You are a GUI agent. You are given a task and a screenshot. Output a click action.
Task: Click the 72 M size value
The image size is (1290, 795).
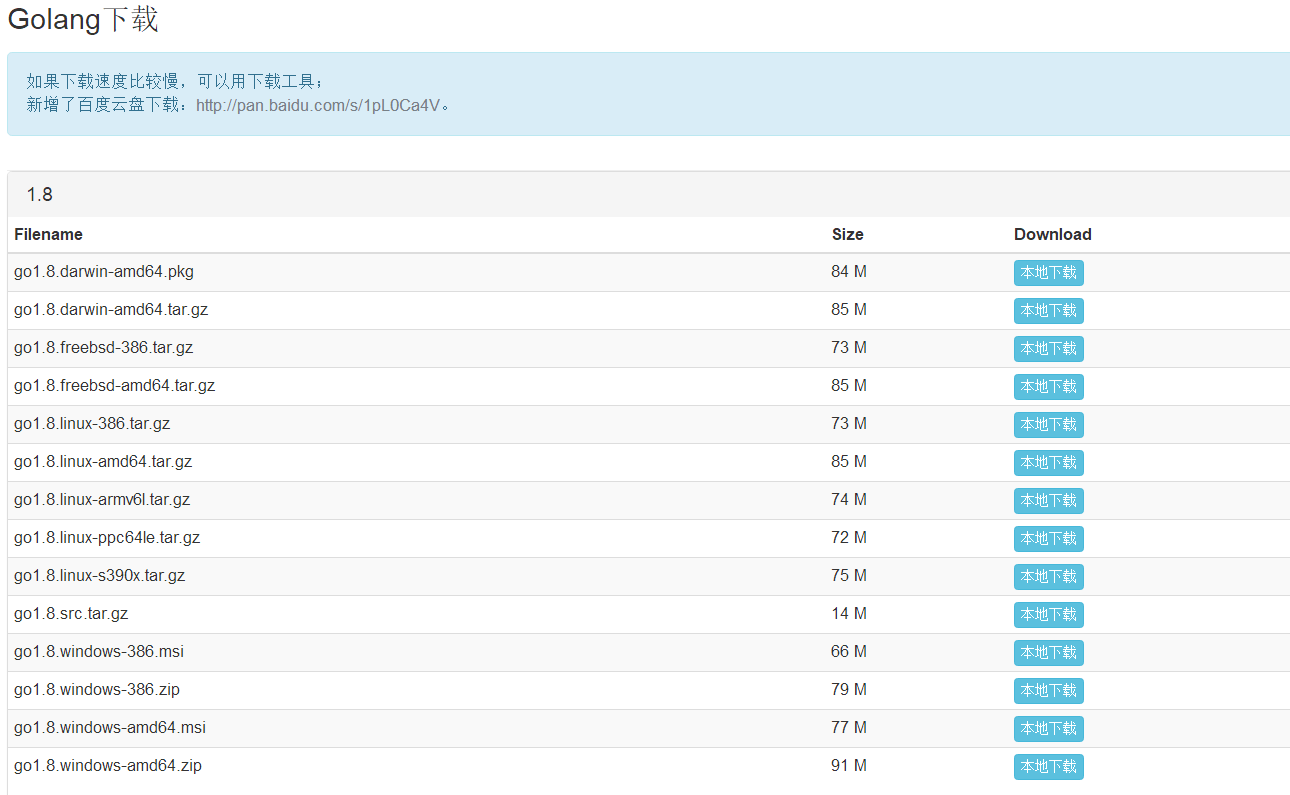[x=849, y=538]
